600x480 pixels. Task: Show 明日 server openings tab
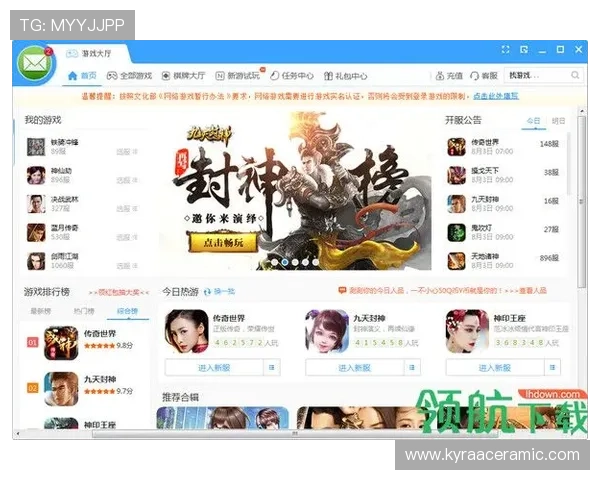[x=558, y=121]
